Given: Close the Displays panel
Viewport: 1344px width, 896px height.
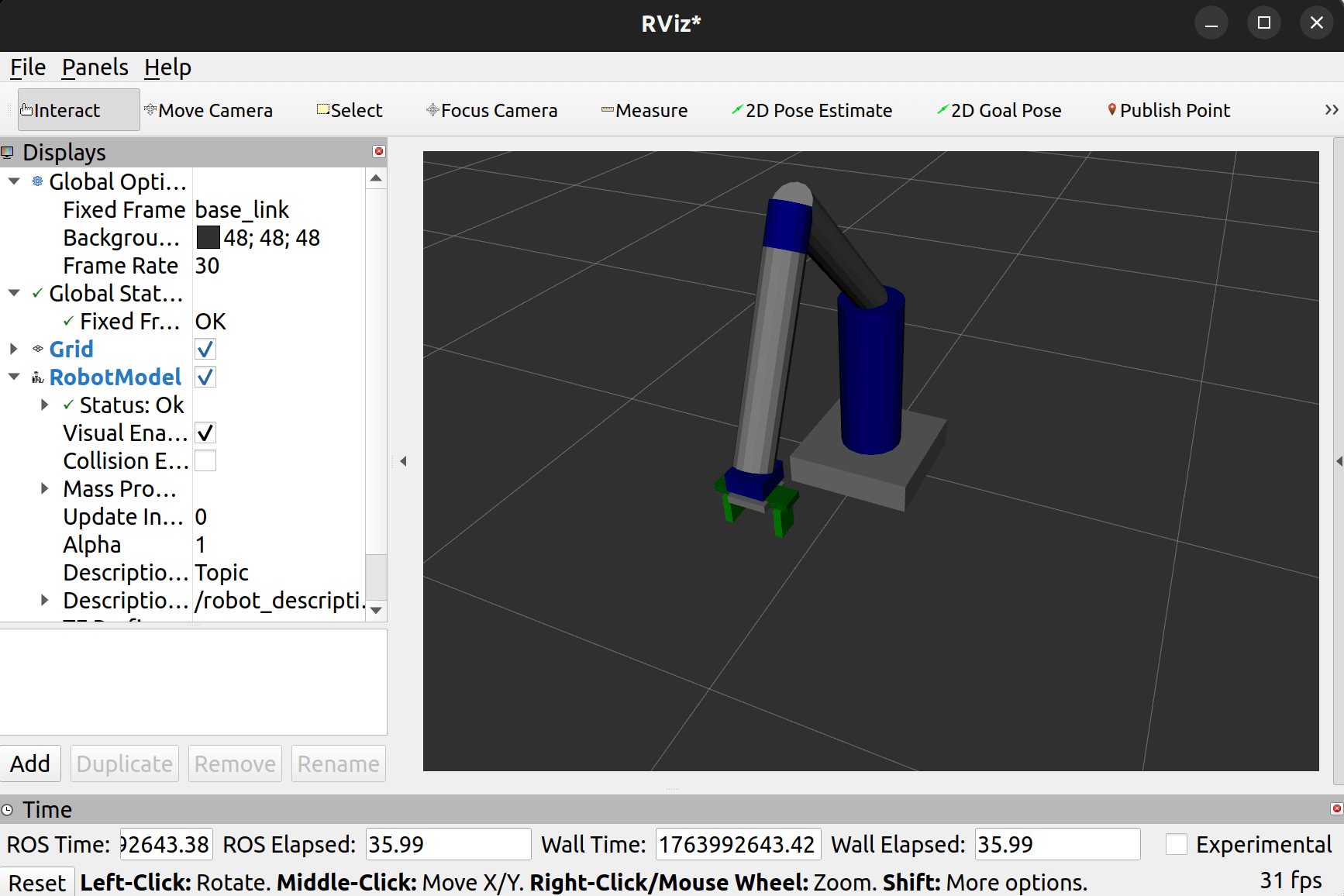Looking at the screenshot, I should 379,151.
